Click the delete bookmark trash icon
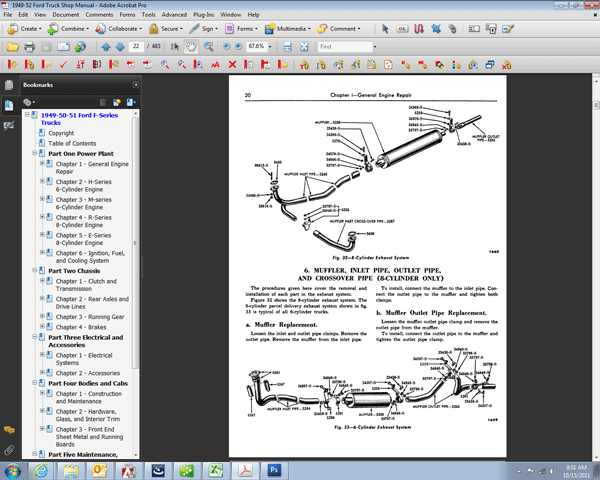The height and width of the screenshot is (480, 600). (103, 102)
